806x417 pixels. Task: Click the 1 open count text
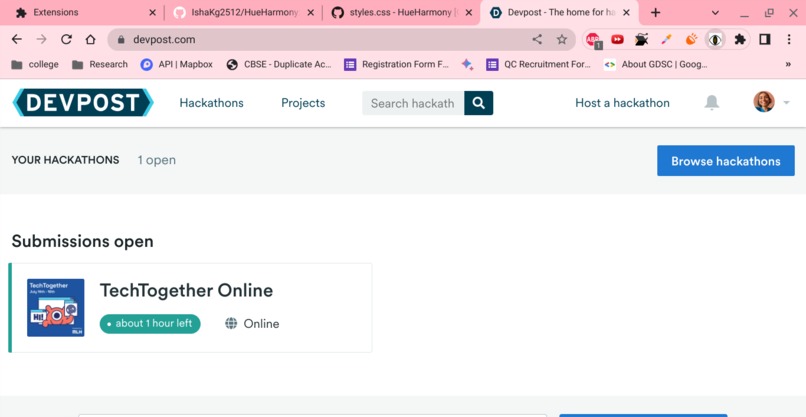[x=157, y=160]
